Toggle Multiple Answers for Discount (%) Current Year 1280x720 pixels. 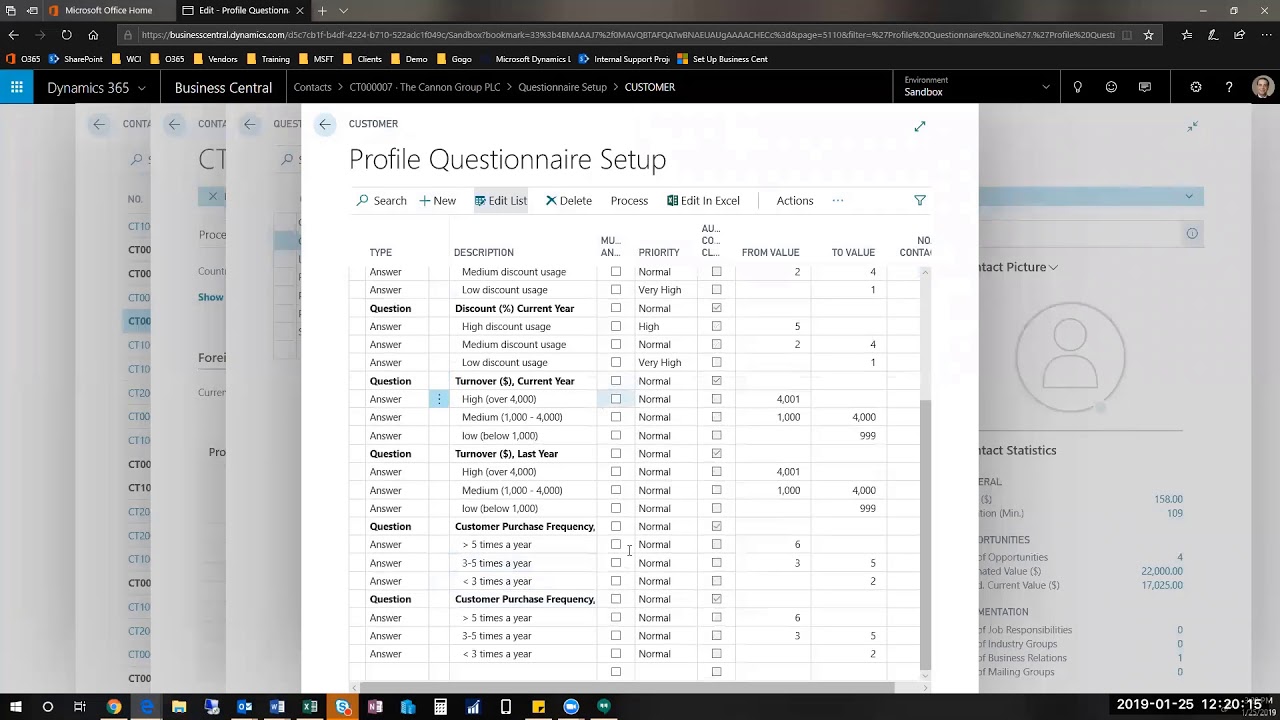(x=616, y=308)
